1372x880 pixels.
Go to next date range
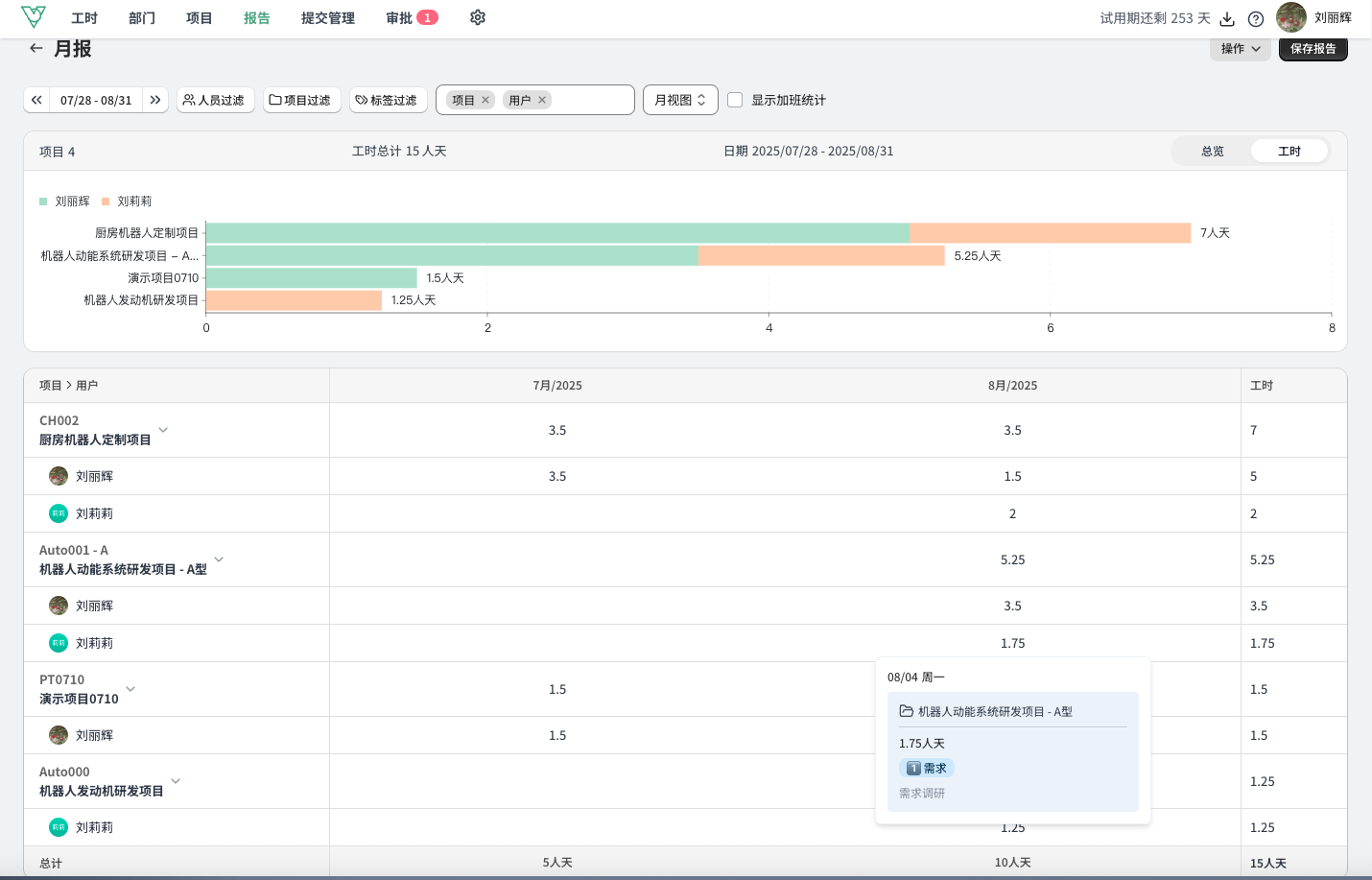coord(155,100)
